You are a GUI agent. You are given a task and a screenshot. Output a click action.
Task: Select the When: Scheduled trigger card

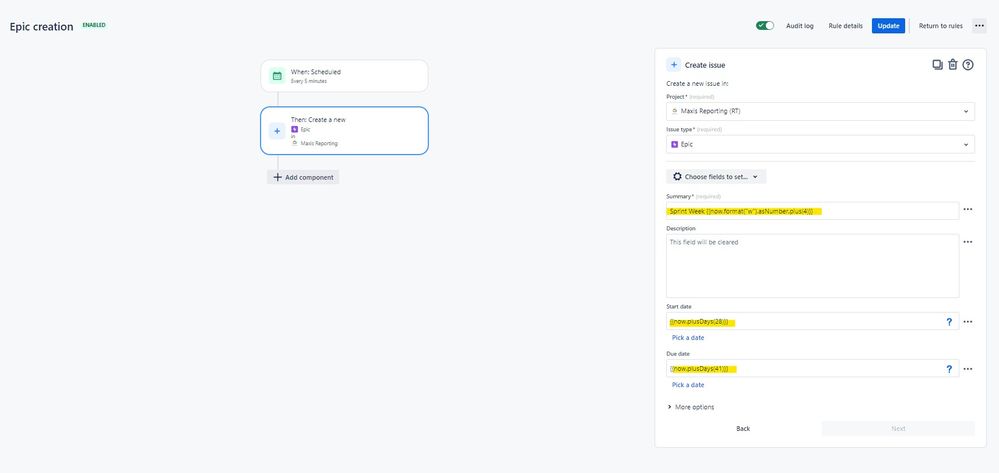tap(344, 76)
